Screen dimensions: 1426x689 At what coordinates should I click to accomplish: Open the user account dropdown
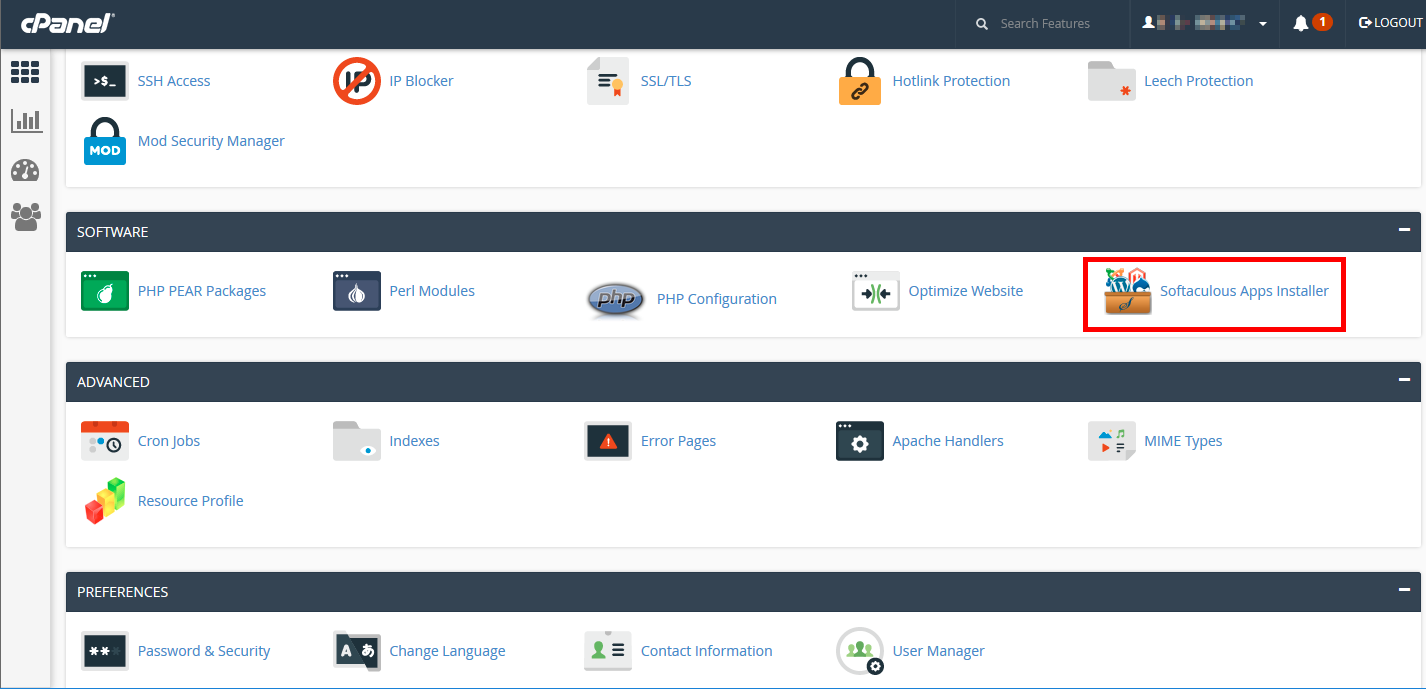click(x=1205, y=23)
